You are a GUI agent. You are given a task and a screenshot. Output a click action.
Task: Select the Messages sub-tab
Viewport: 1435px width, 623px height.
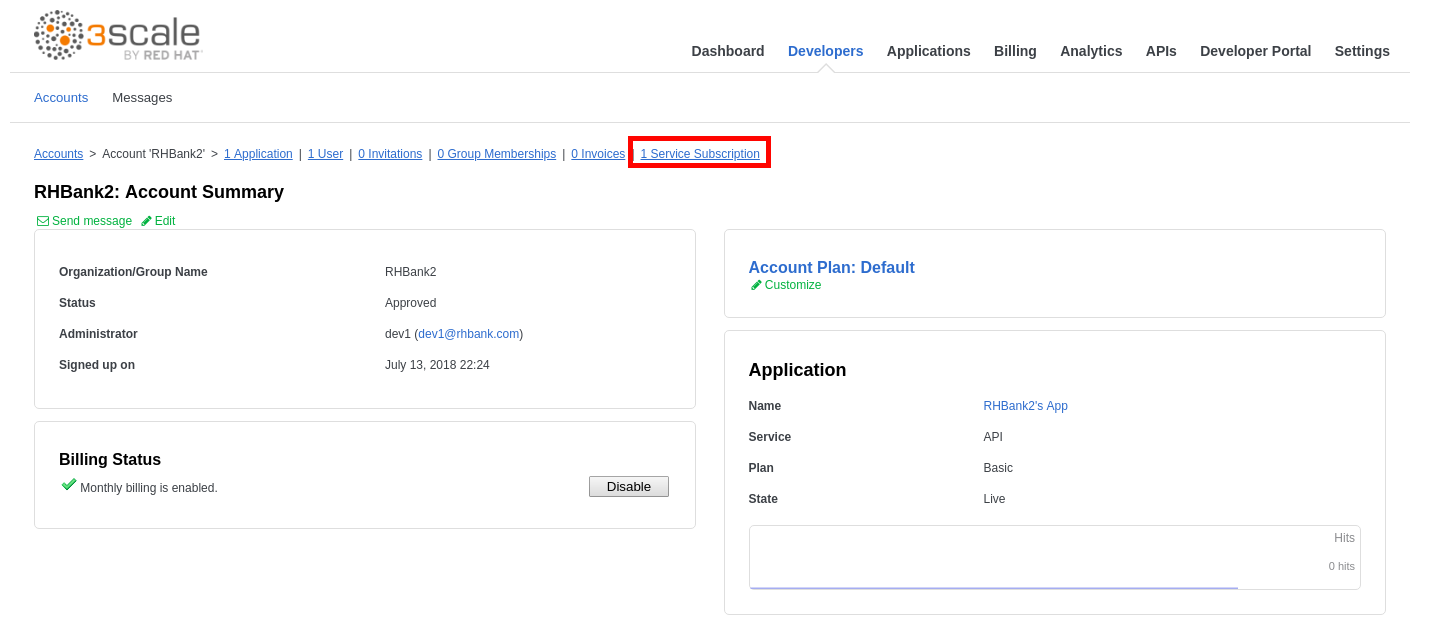142,98
